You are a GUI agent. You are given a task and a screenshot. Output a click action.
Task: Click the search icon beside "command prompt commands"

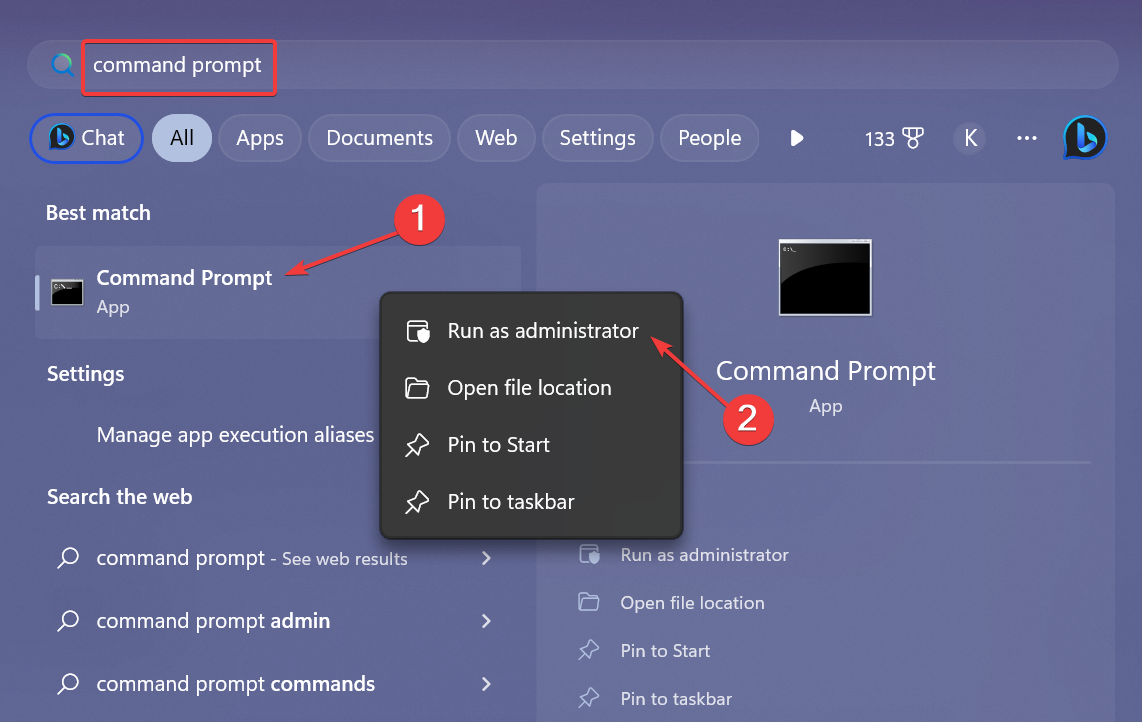pos(68,684)
